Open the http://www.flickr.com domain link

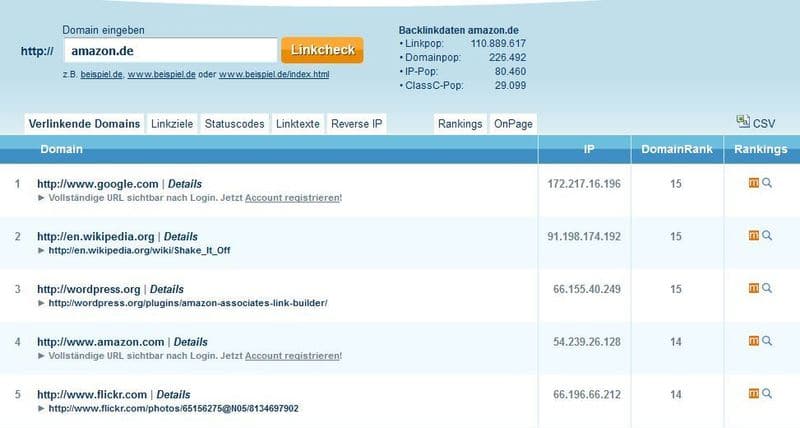(92, 394)
